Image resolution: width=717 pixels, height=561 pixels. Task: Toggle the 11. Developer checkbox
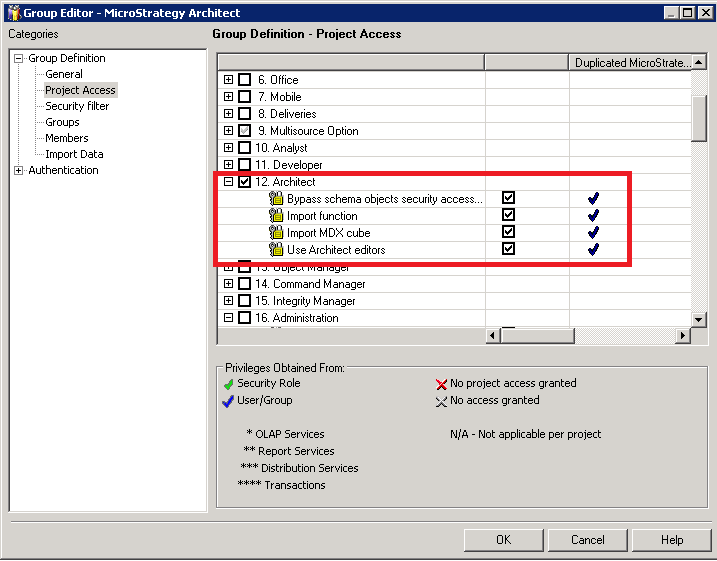[x=245, y=164]
